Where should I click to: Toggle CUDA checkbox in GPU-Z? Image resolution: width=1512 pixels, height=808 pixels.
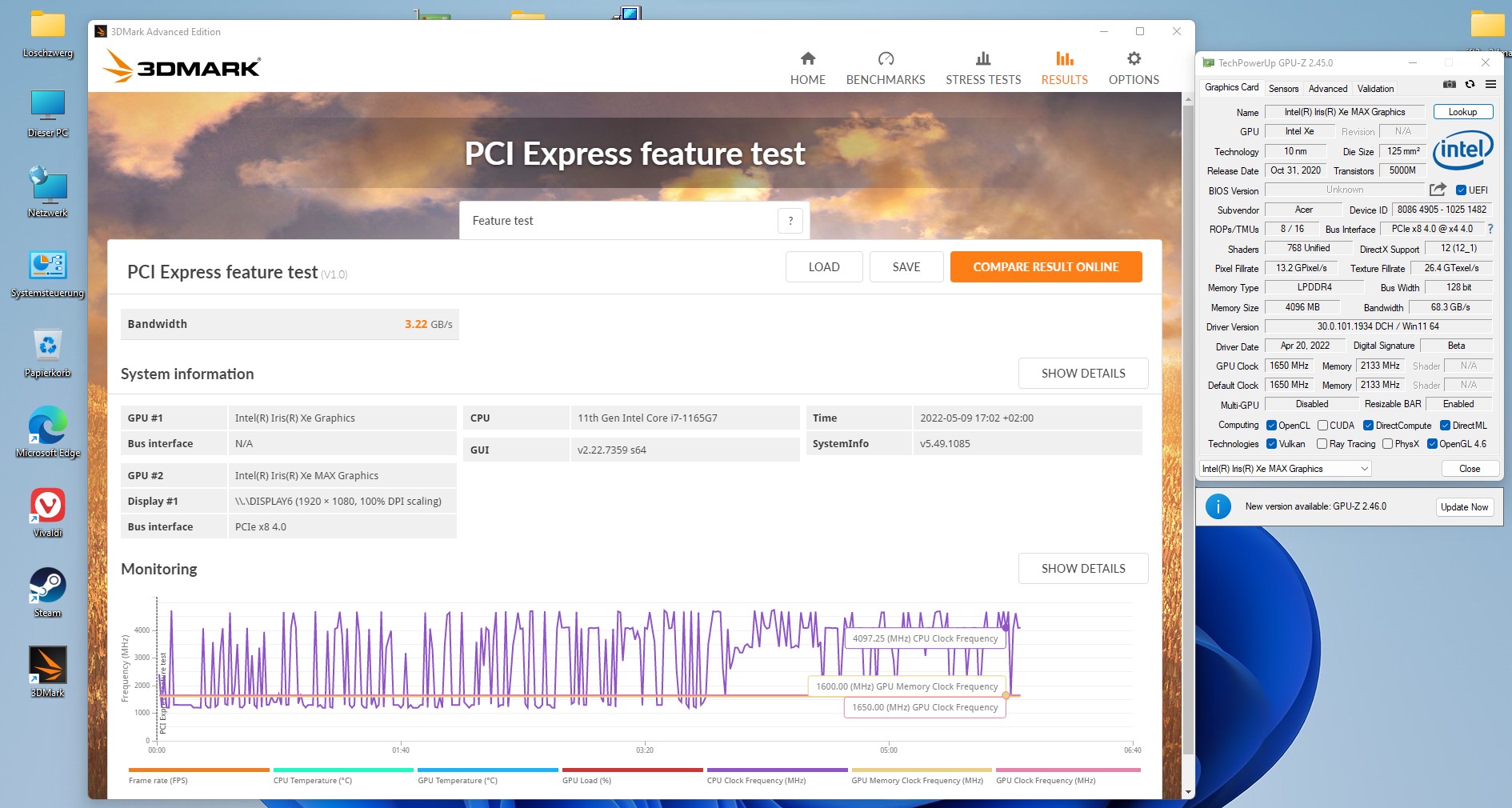[x=1323, y=426]
